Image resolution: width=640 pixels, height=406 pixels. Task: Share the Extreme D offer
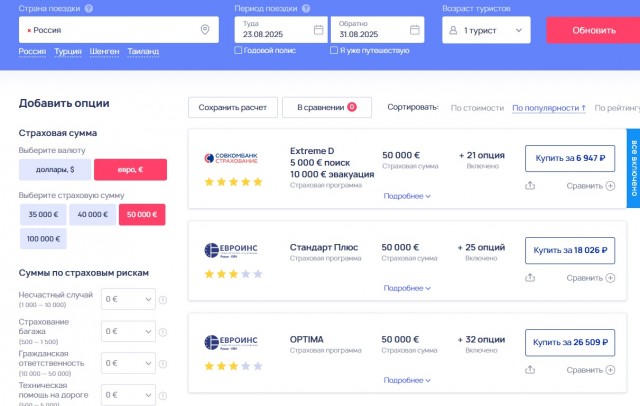point(530,186)
